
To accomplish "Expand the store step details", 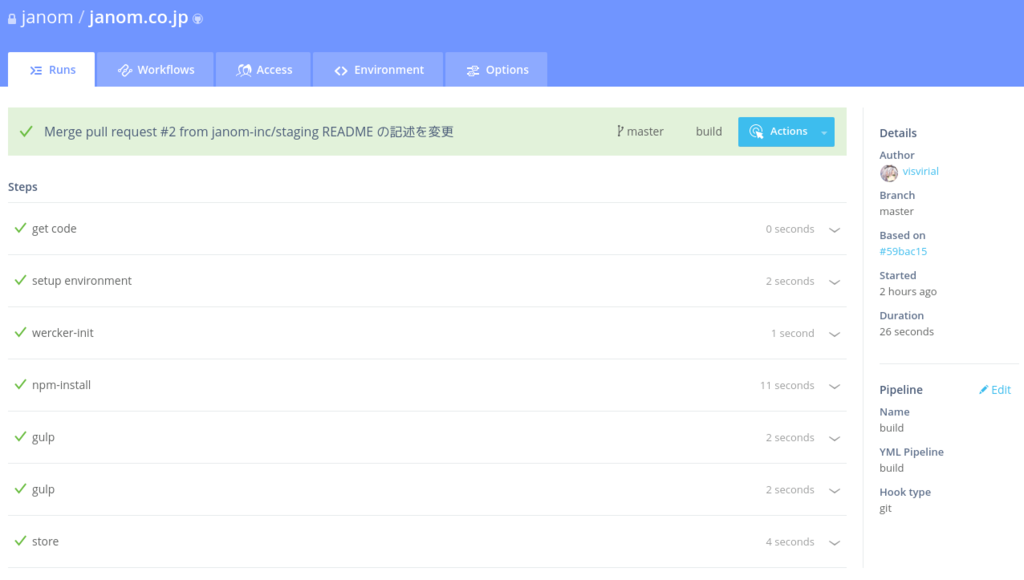I will coord(835,542).
